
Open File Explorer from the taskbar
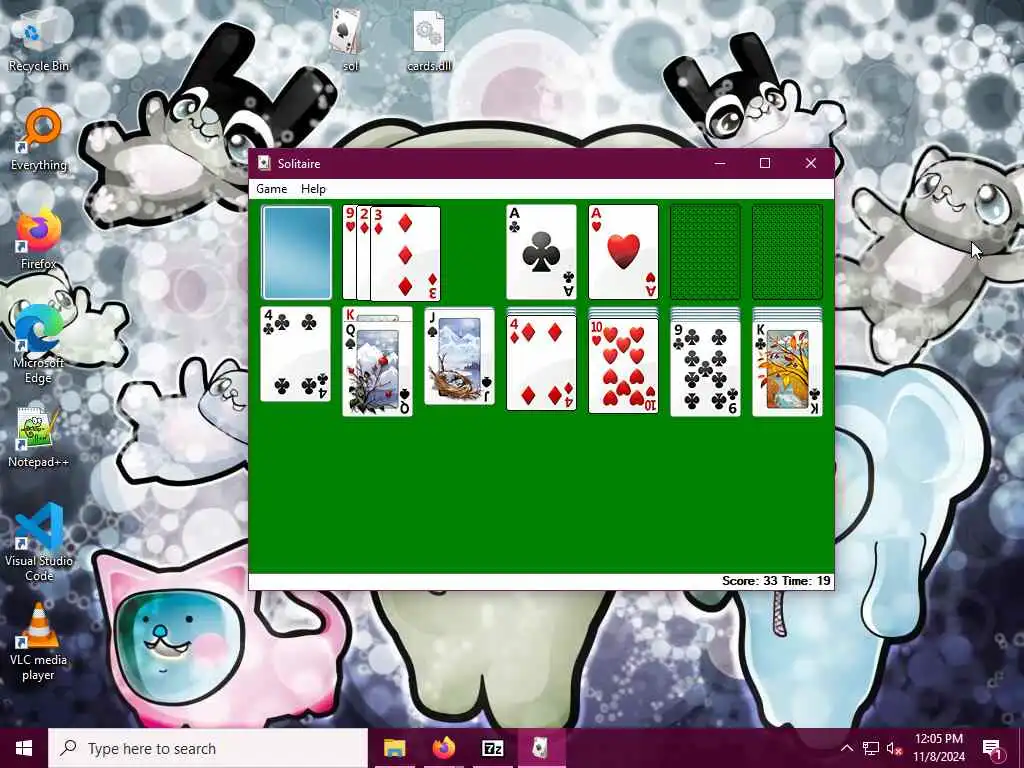pos(394,748)
